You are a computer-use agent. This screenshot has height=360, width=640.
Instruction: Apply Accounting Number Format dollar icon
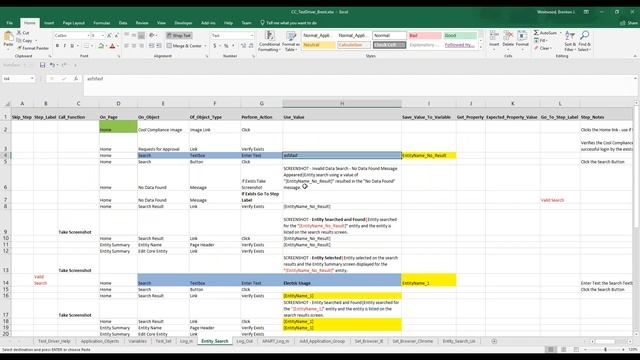point(215,46)
